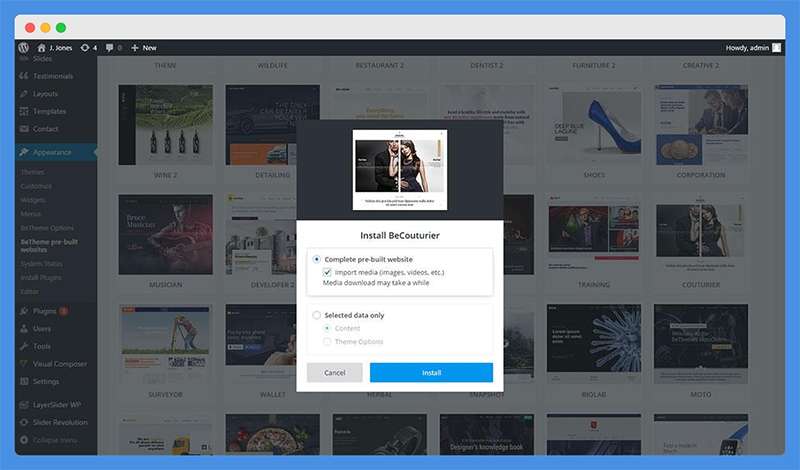Click the Cancel button
The height and width of the screenshot is (470, 800).
click(335, 373)
